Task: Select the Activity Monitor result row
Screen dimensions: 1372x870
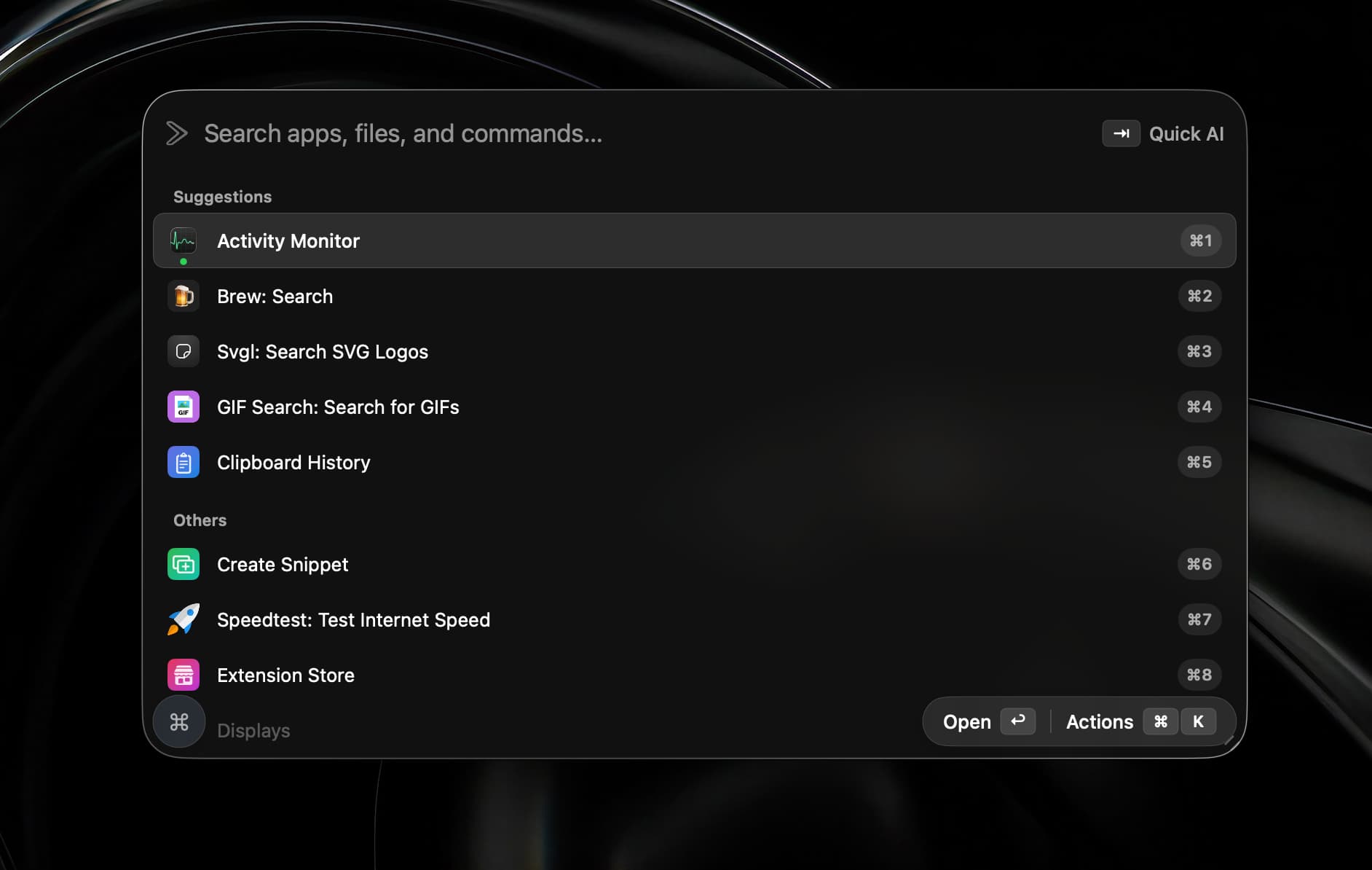Action: [695, 240]
